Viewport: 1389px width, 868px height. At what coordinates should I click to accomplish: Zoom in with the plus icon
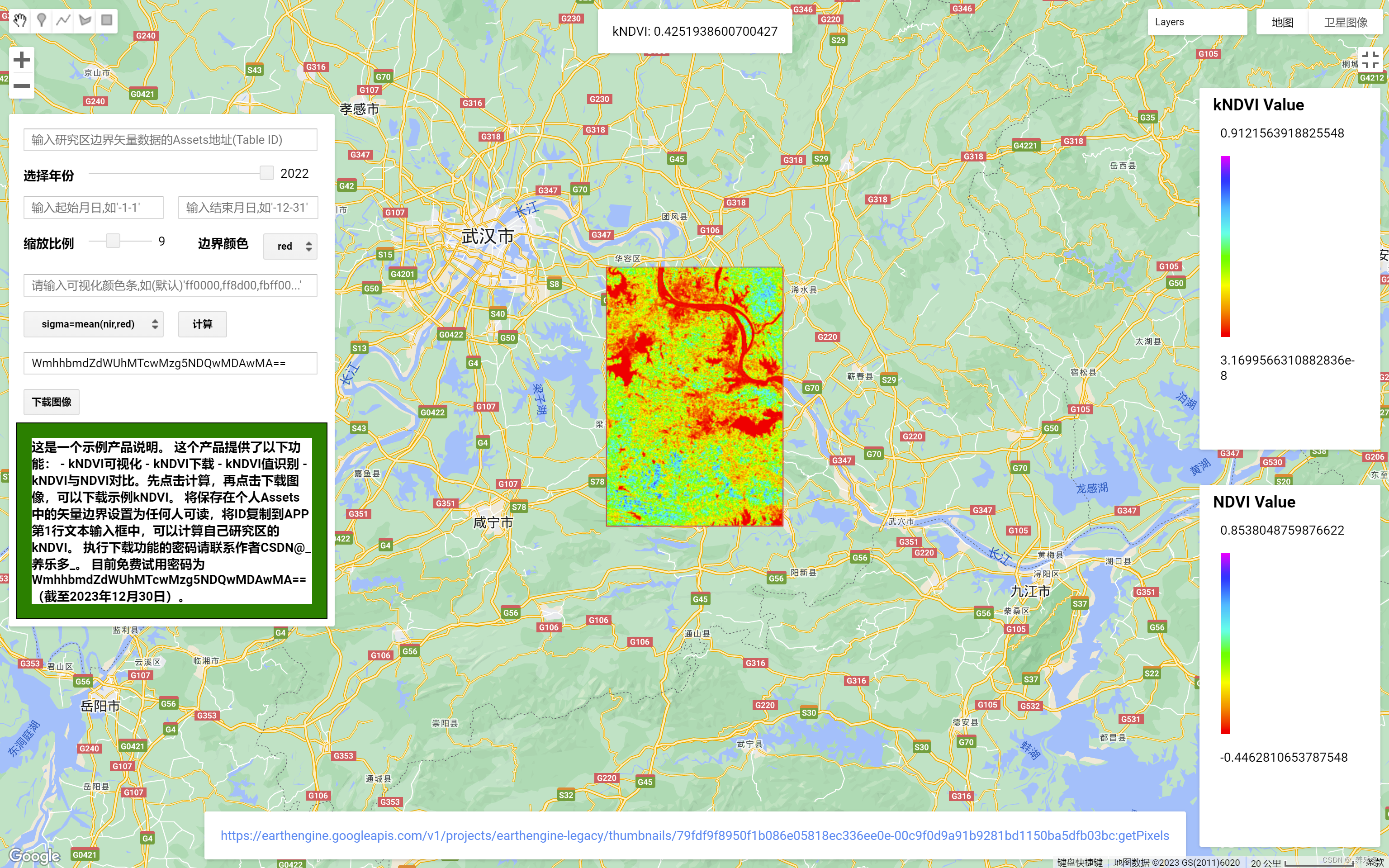click(21, 60)
